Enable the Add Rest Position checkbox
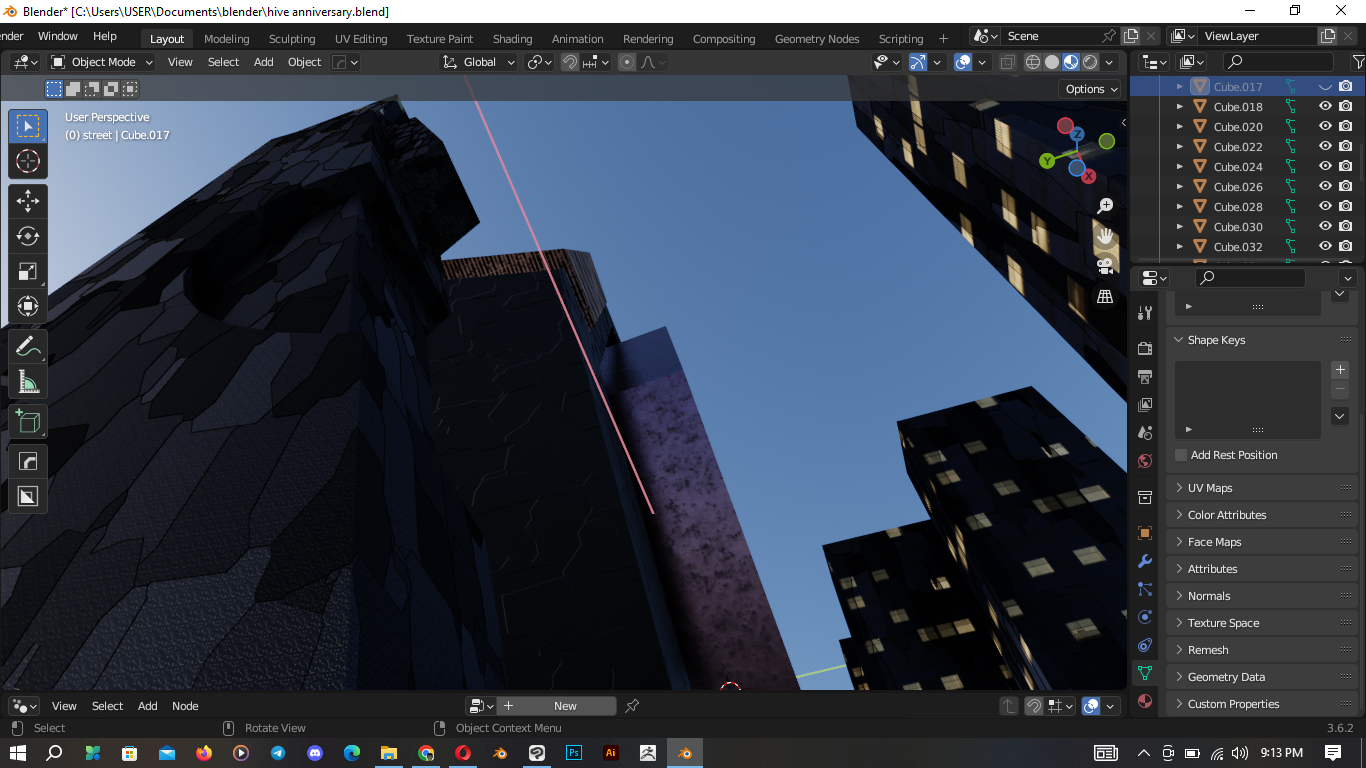This screenshot has width=1366, height=768. point(1181,455)
